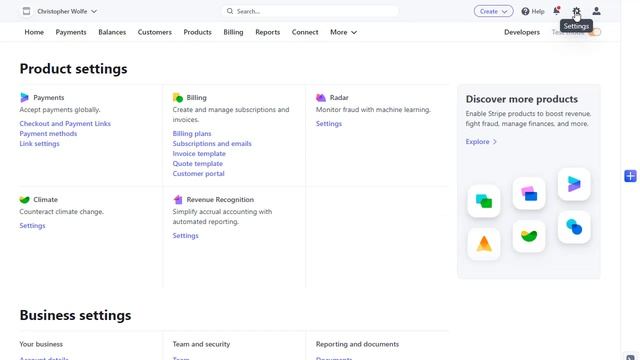Select the green Climate leaf product tile

529,236
